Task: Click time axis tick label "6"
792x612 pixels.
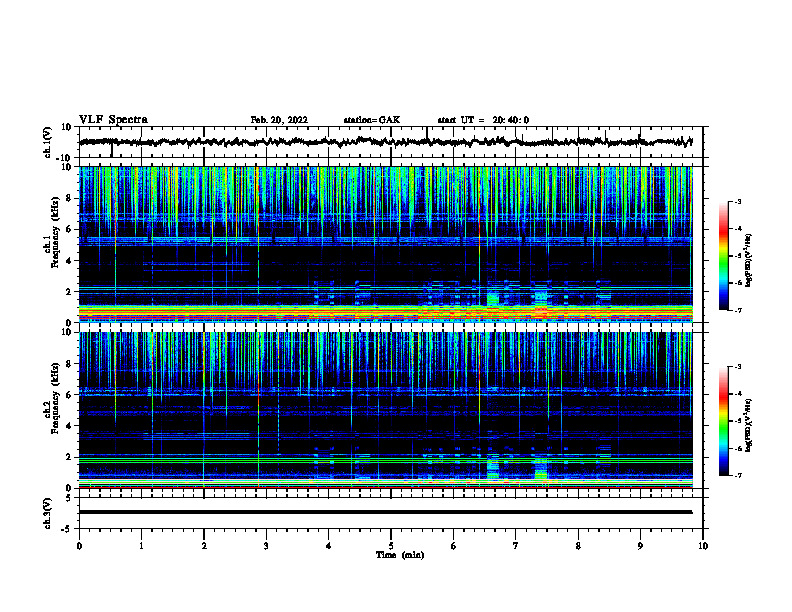Action: tap(454, 546)
